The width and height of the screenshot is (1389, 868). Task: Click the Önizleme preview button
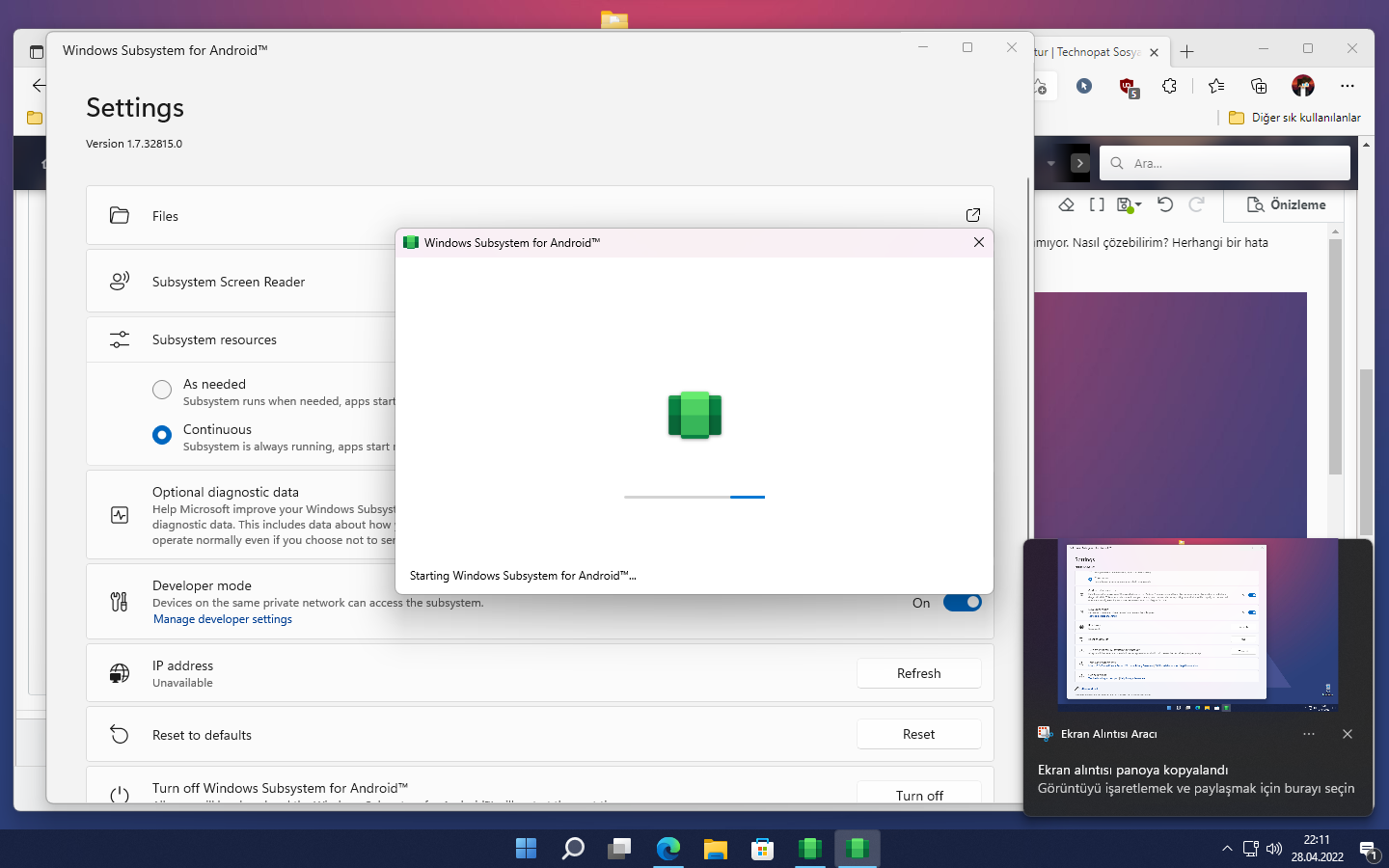1287,204
